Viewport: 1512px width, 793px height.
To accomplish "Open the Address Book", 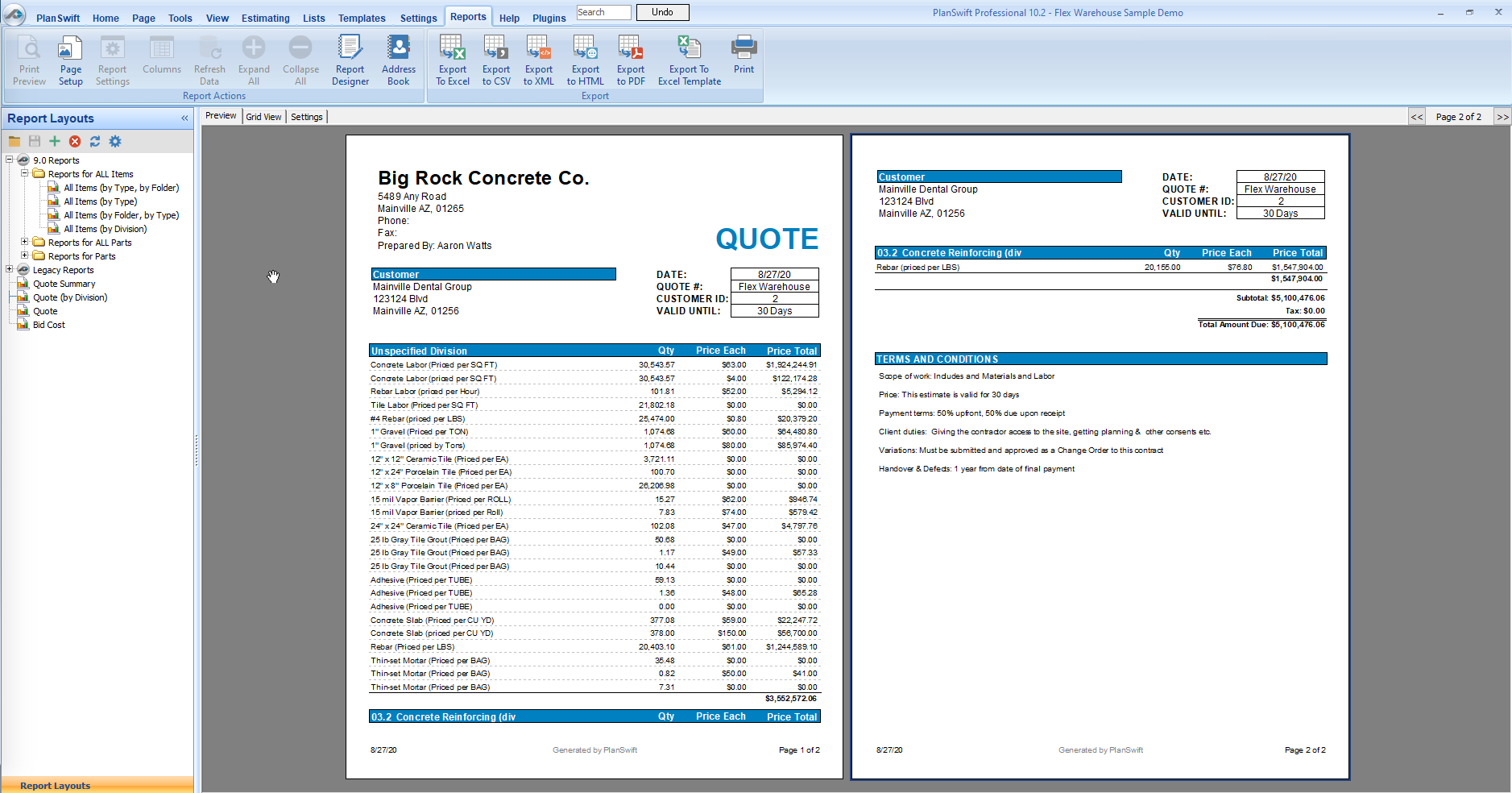I will pos(398,60).
